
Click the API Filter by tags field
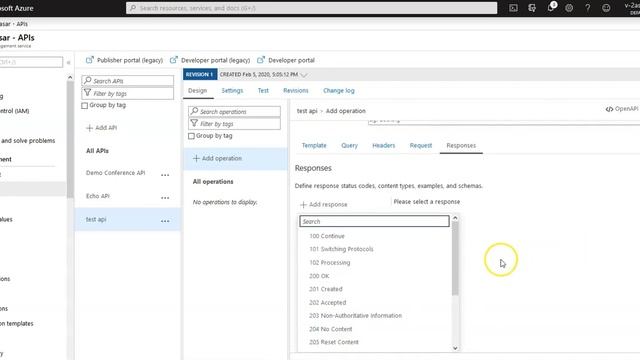128,93
